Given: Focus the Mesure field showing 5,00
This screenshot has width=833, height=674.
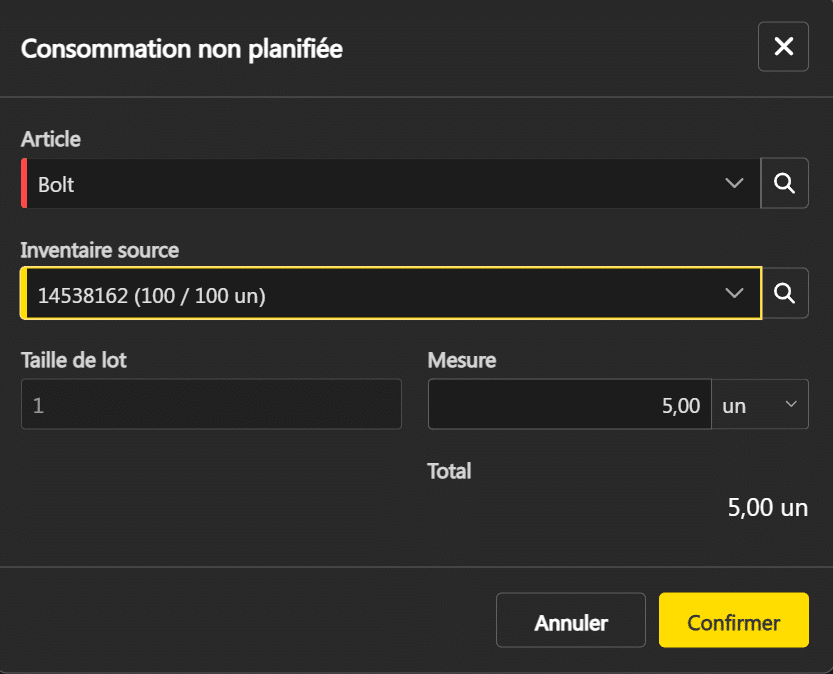Looking at the screenshot, I should (569, 404).
